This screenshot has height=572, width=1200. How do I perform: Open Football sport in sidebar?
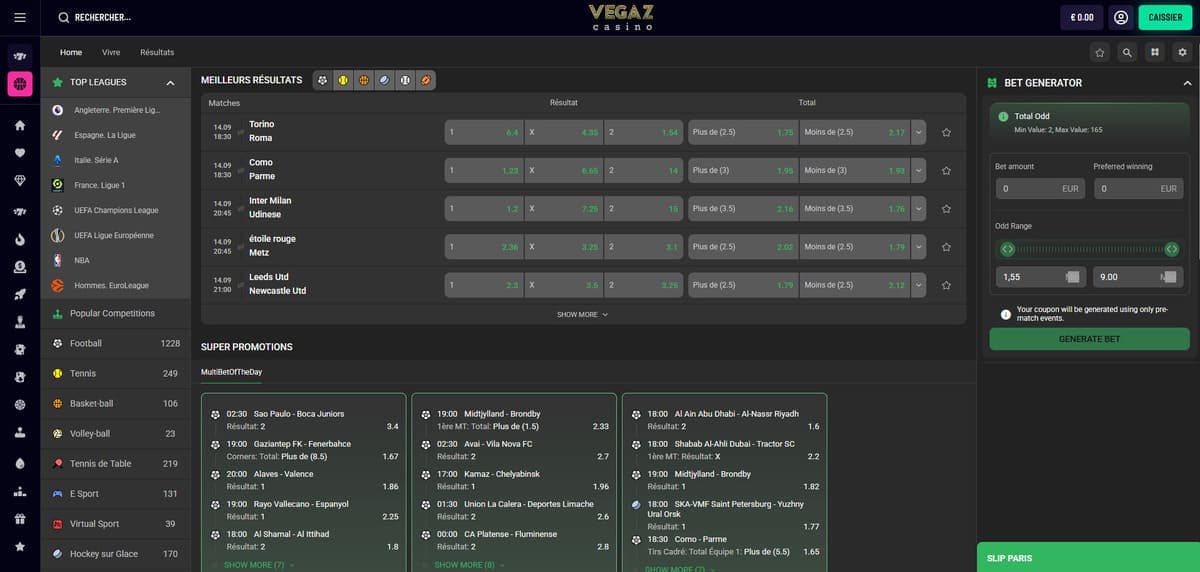(x=115, y=343)
